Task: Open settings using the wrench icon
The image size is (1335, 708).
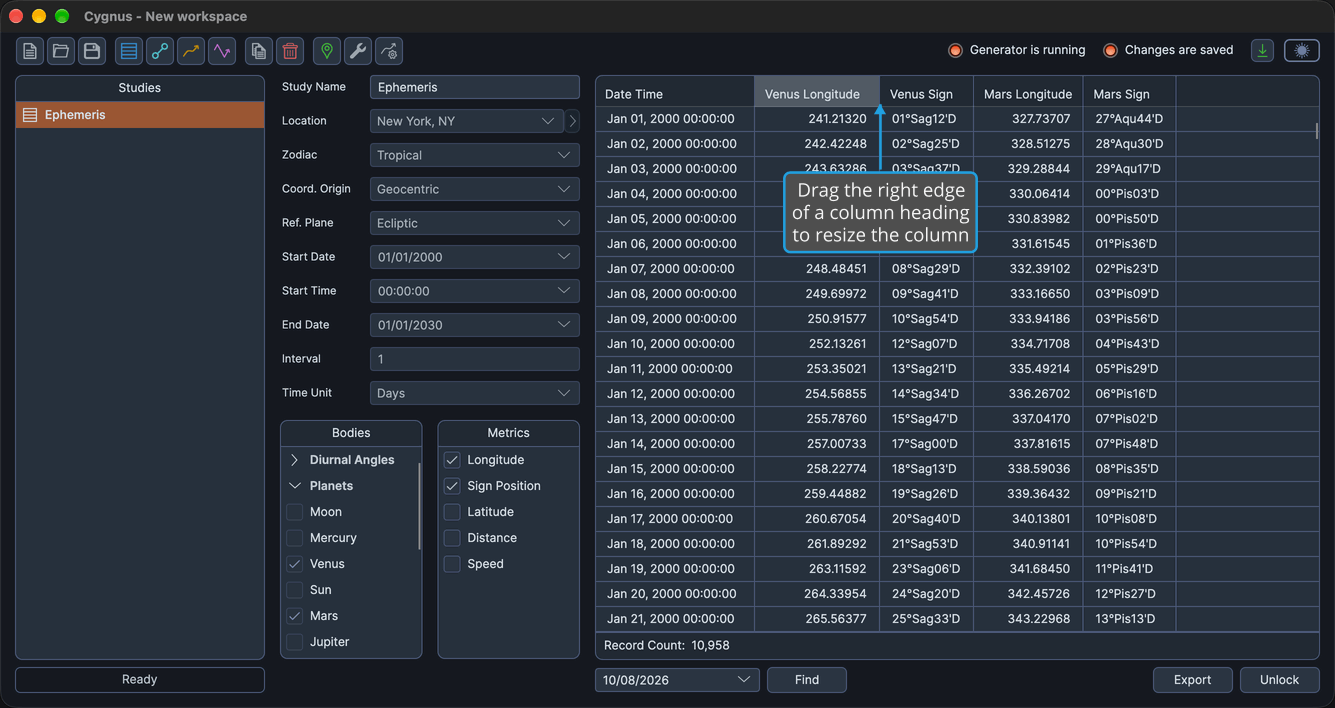Action: tap(358, 51)
